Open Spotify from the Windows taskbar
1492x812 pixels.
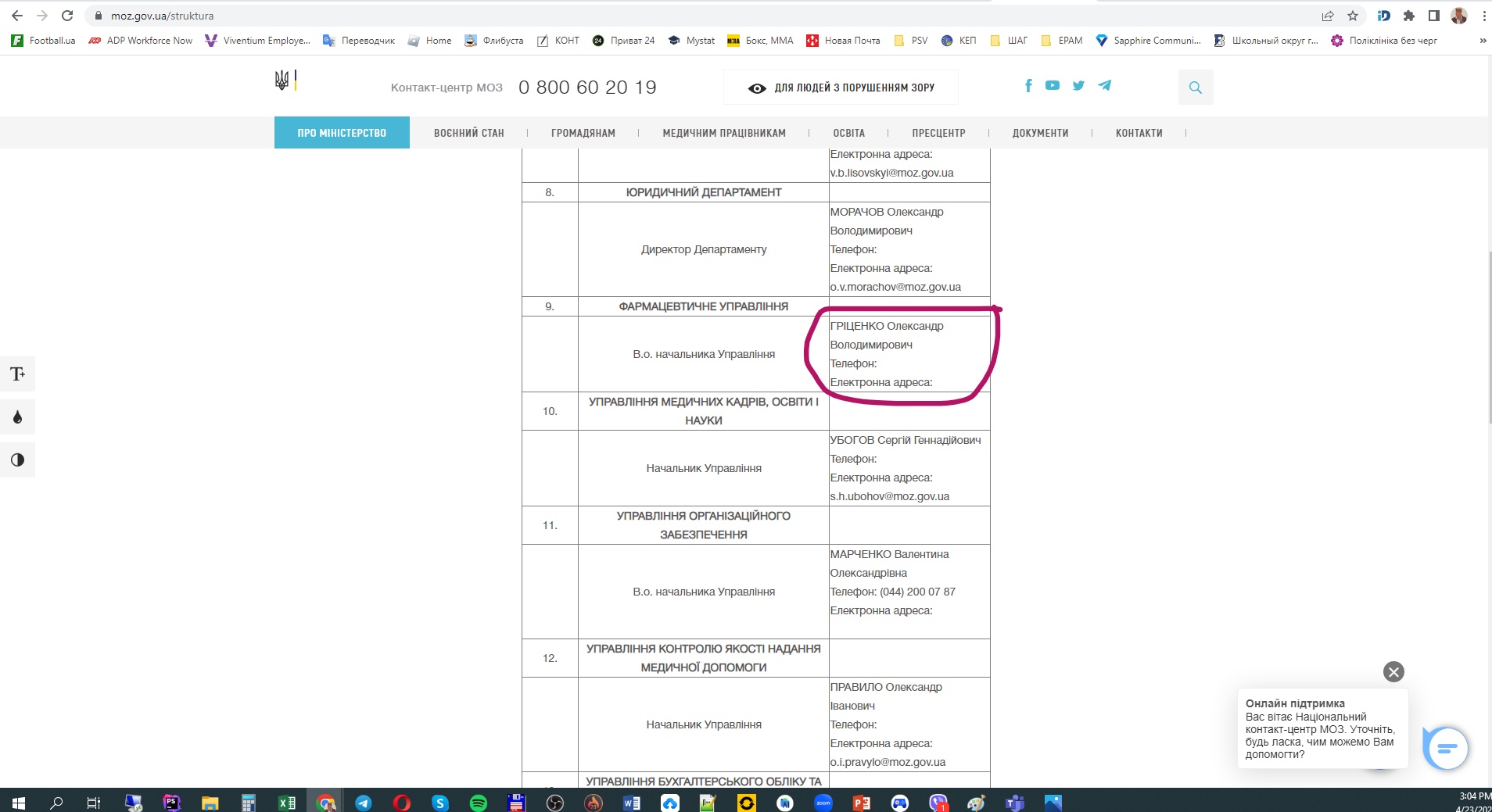(479, 803)
